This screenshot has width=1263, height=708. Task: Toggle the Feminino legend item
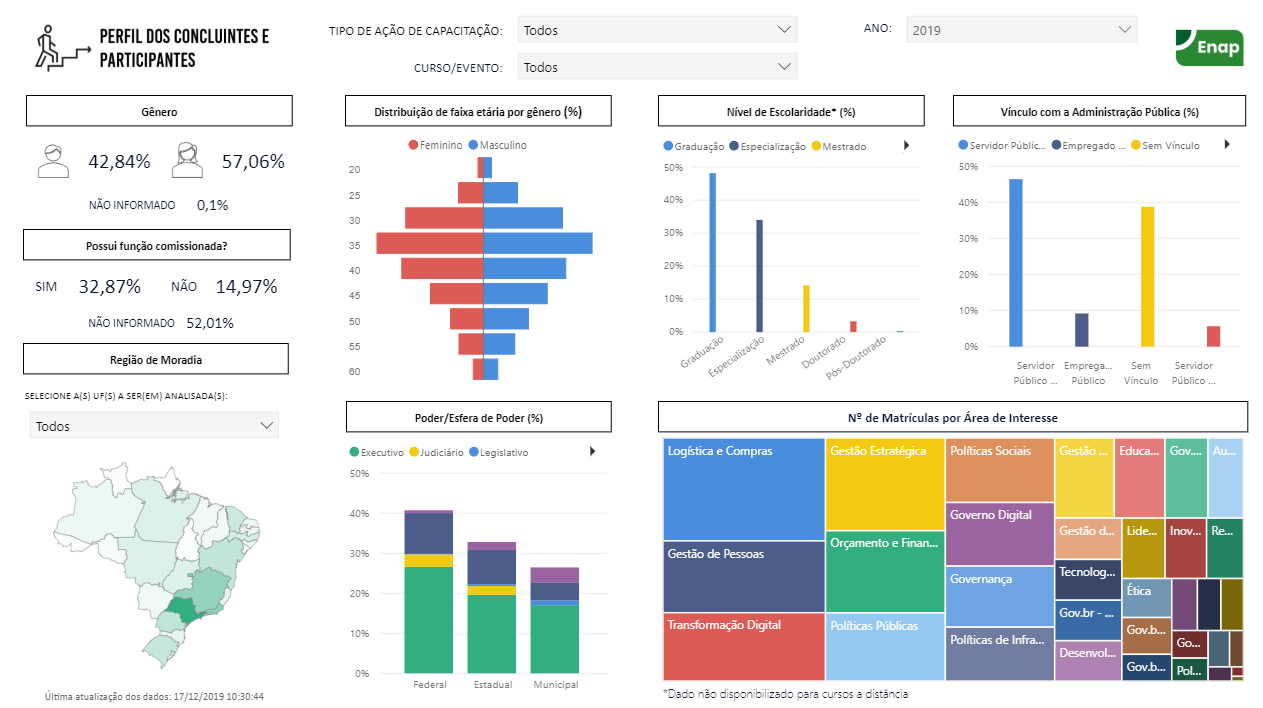435,145
